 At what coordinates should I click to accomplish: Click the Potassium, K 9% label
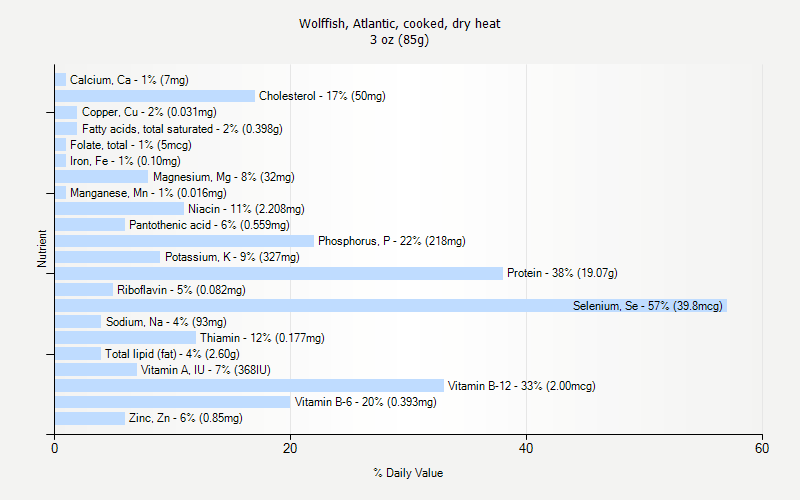click(x=232, y=257)
